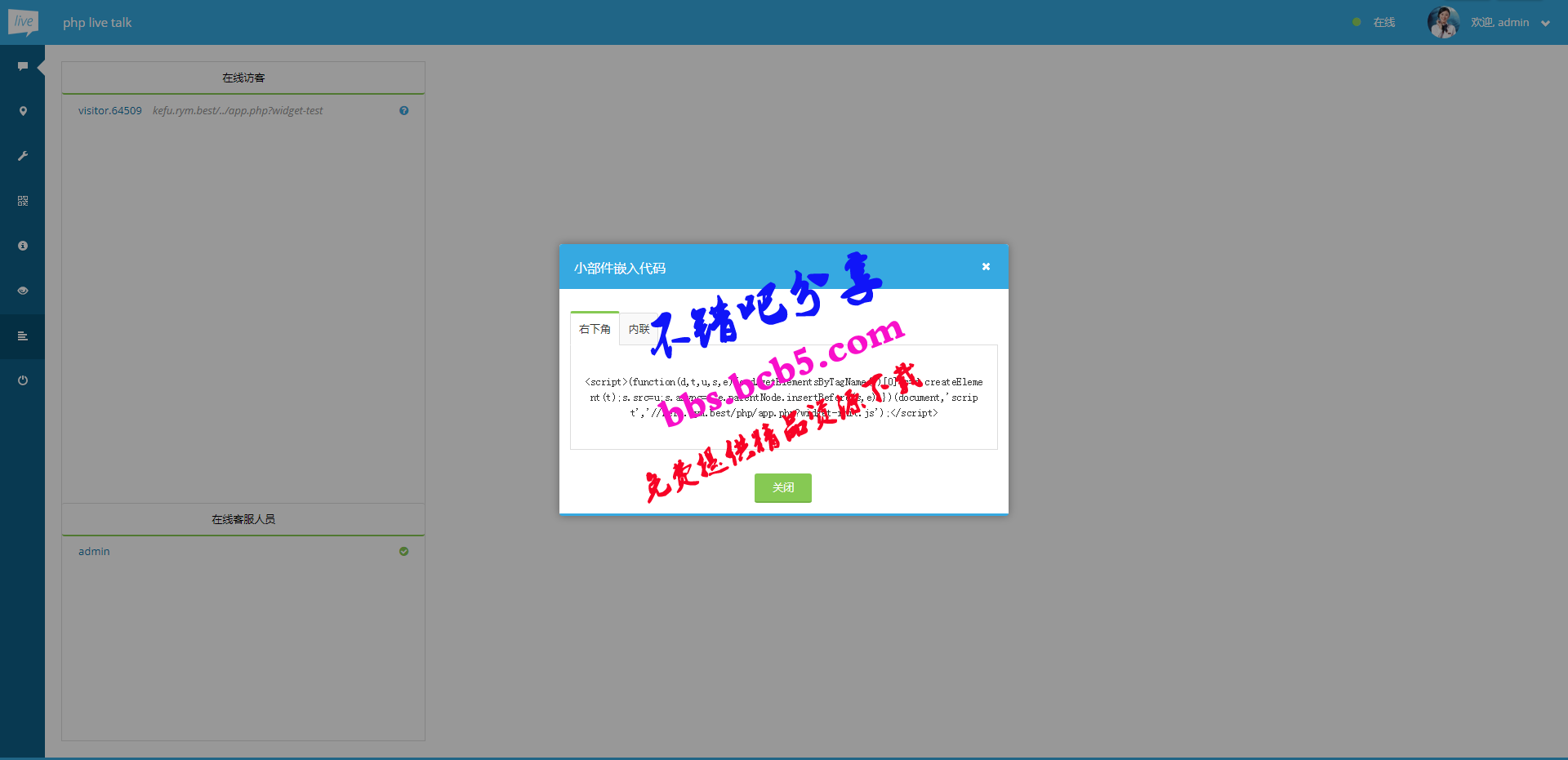Click the live logo in header
Viewport: 1568px width, 760px height.
coord(23,22)
